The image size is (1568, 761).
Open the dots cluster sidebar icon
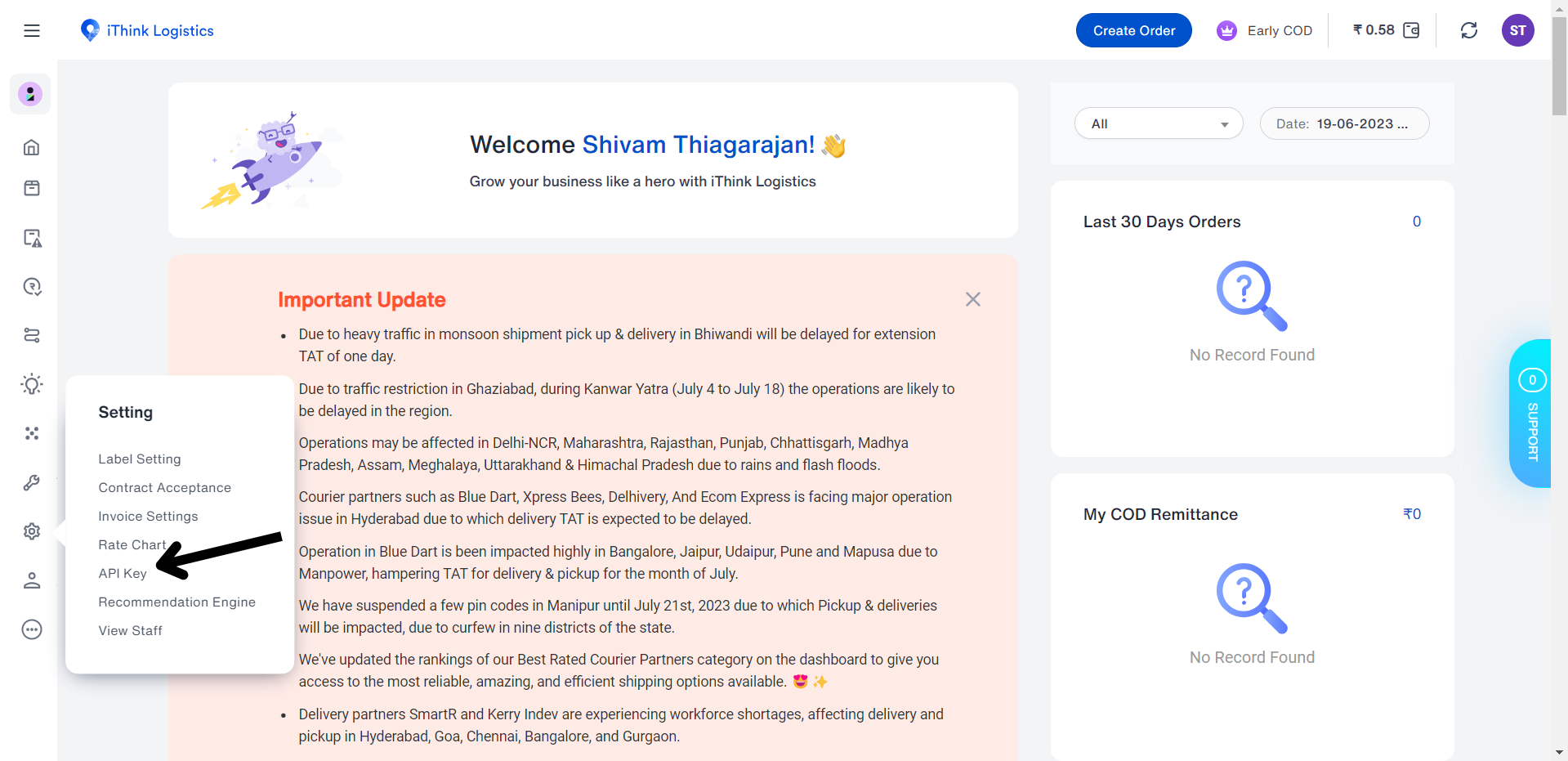tap(32, 433)
